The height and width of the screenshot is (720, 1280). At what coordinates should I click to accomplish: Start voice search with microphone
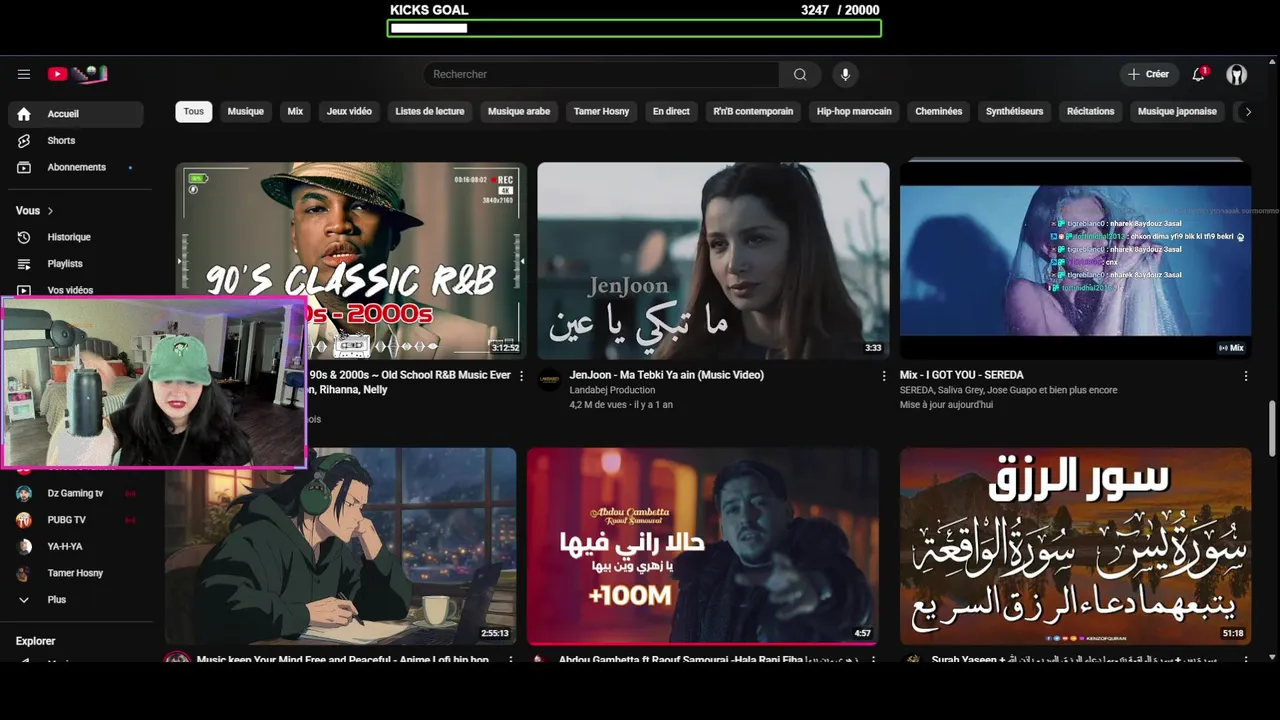[845, 74]
